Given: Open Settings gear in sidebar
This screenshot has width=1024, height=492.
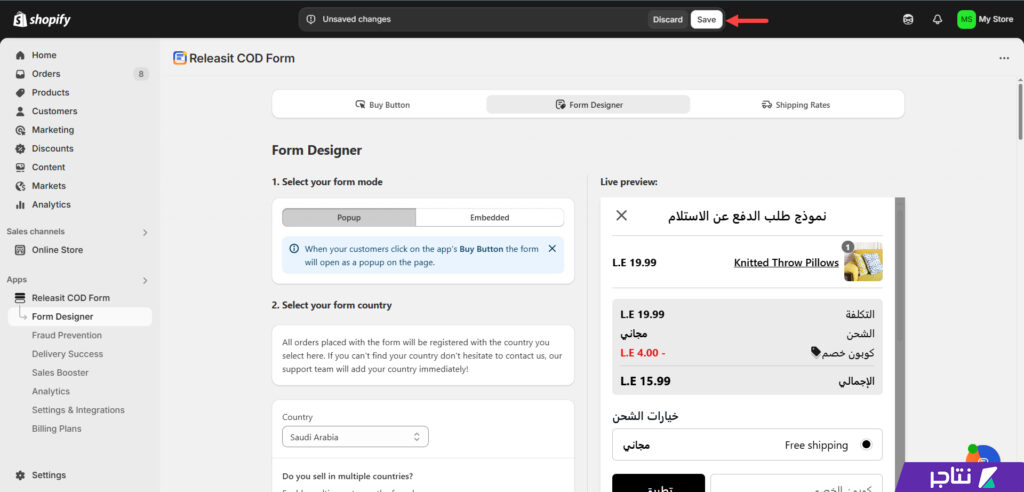Looking at the screenshot, I should click(x=20, y=475).
